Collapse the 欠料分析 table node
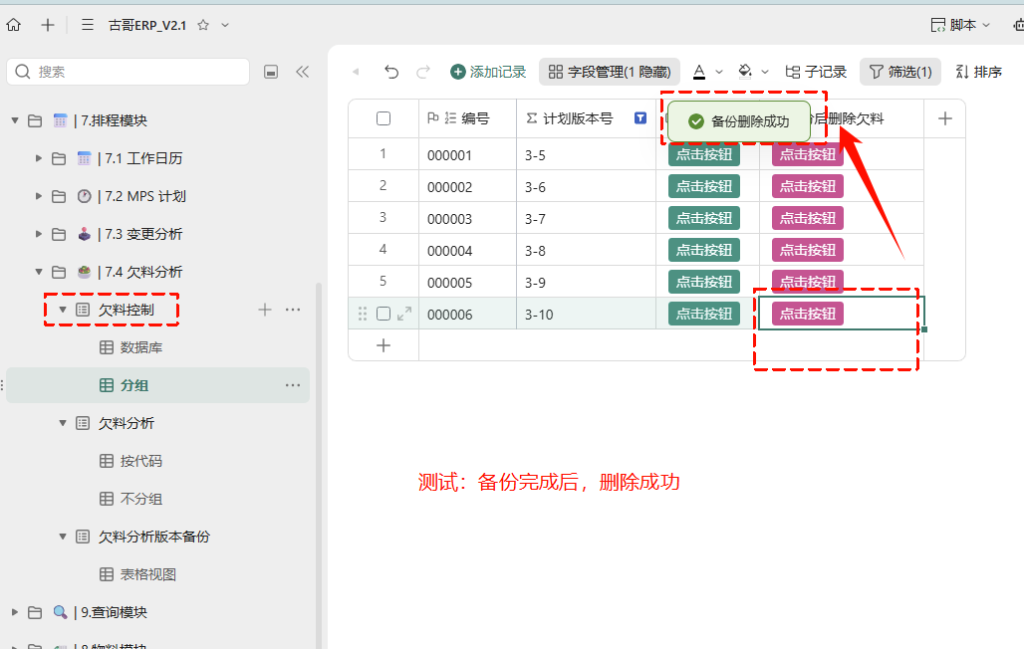This screenshot has height=649, width=1024. point(63,423)
